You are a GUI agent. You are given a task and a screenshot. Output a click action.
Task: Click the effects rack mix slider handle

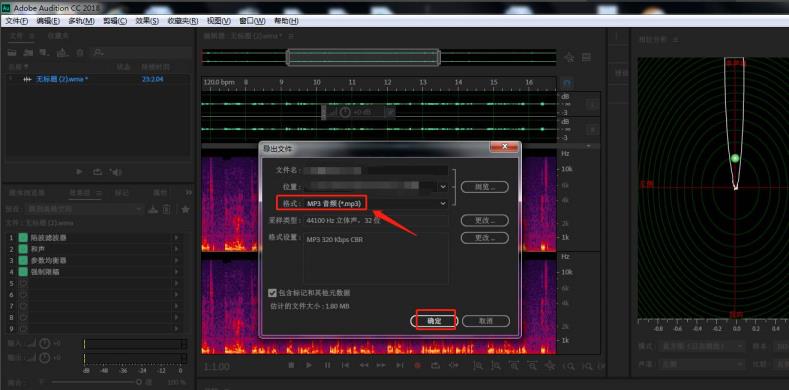[138, 382]
